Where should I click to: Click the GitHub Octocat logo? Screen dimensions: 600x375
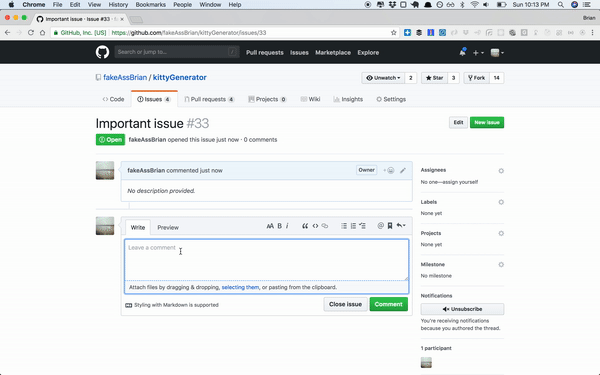coord(102,52)
